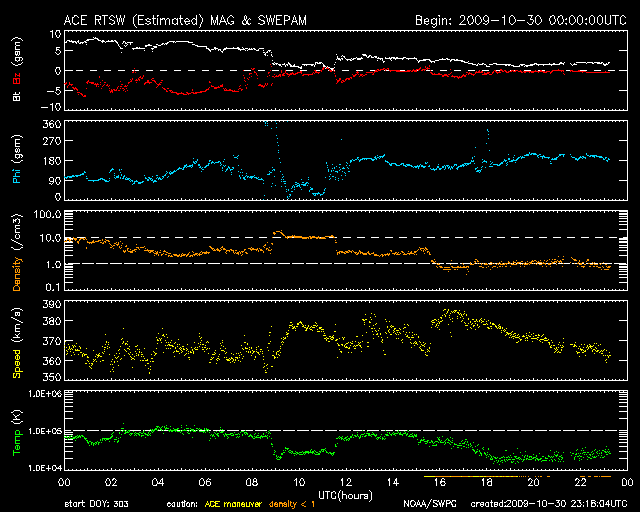
Task: Click the "Begin: 2009-10-30 00:00:00UTC" header text
Action: click(x=521, y=20)
